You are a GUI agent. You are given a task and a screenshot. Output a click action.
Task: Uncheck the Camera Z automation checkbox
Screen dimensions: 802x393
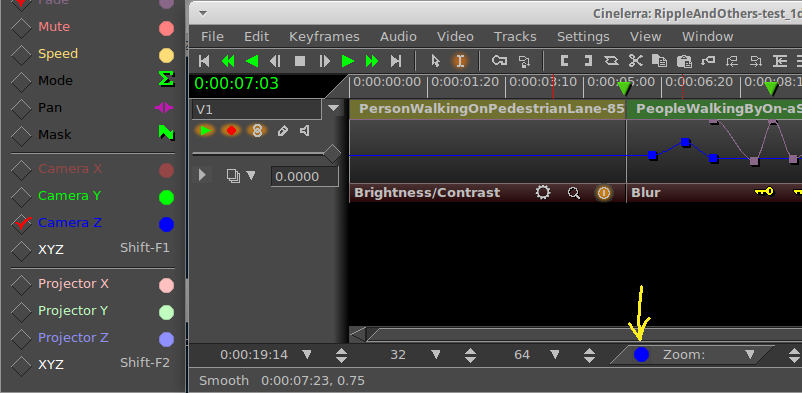[x=21, y=224]
